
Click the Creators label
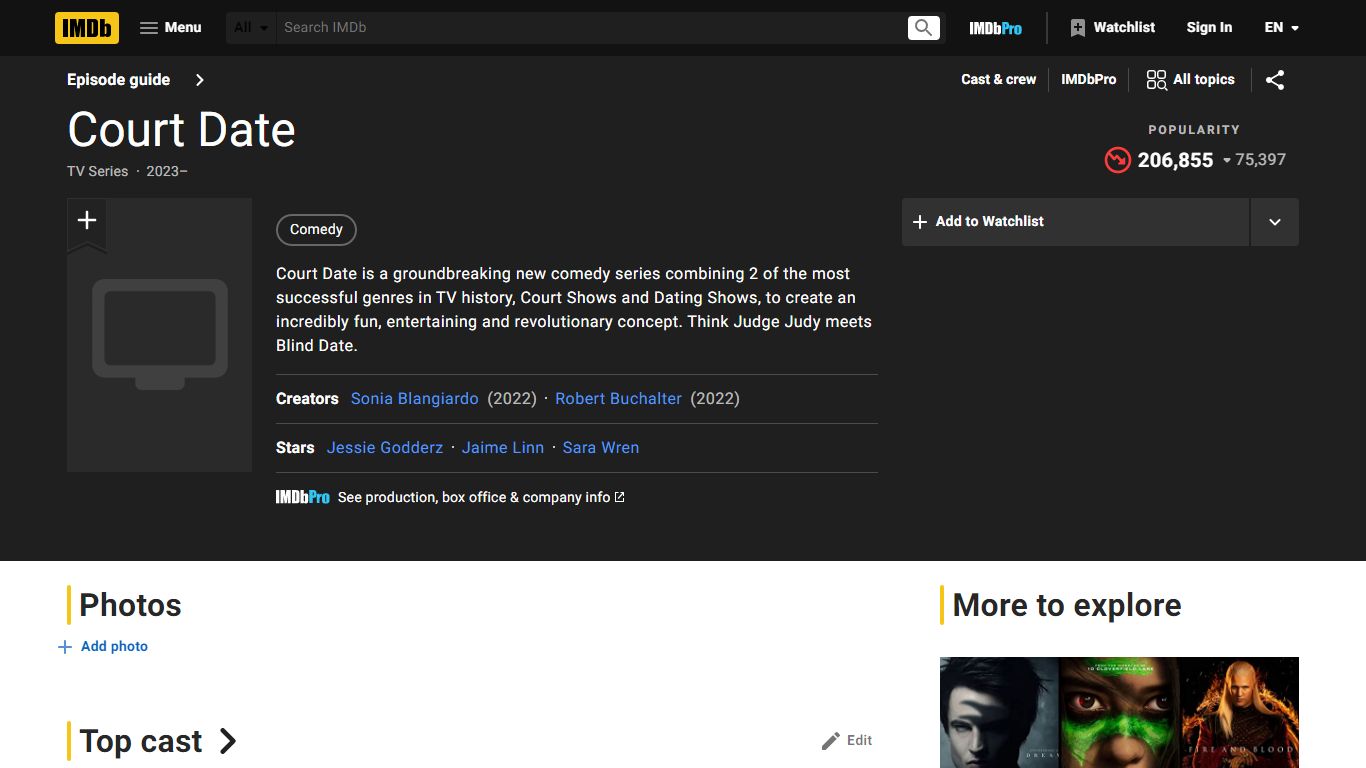coord(307,399)
